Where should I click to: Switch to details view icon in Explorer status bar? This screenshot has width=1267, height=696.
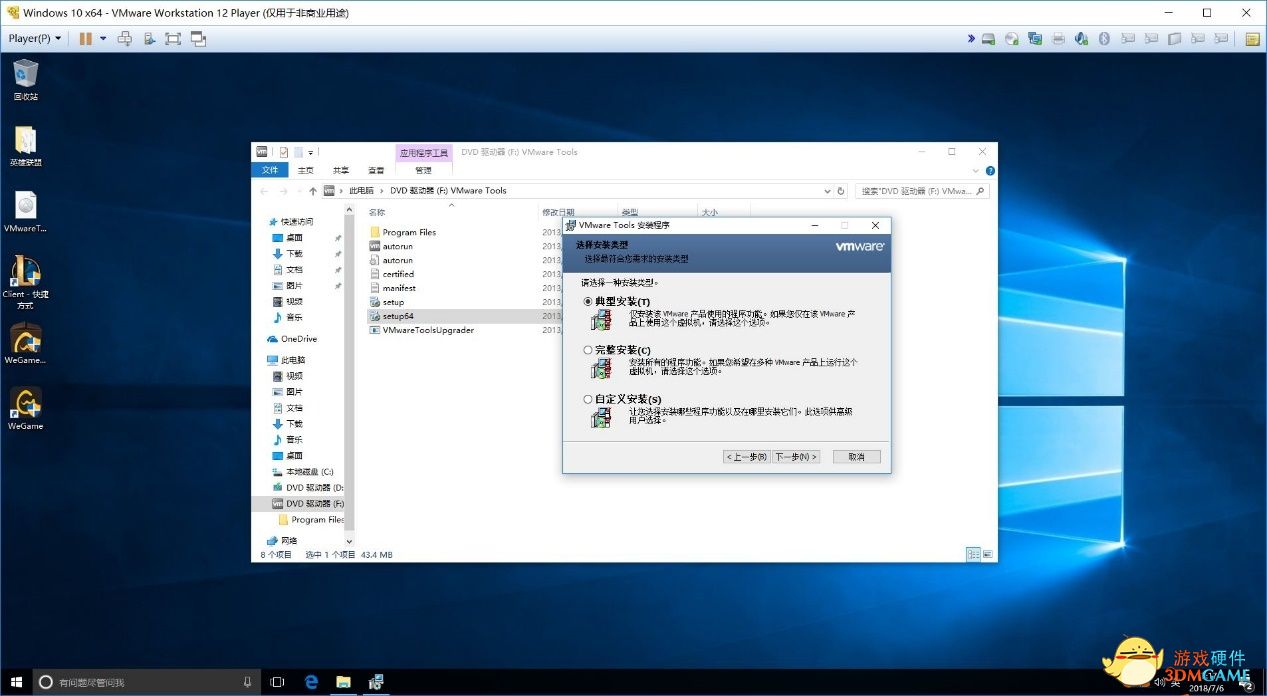click(x=974, y=554)
